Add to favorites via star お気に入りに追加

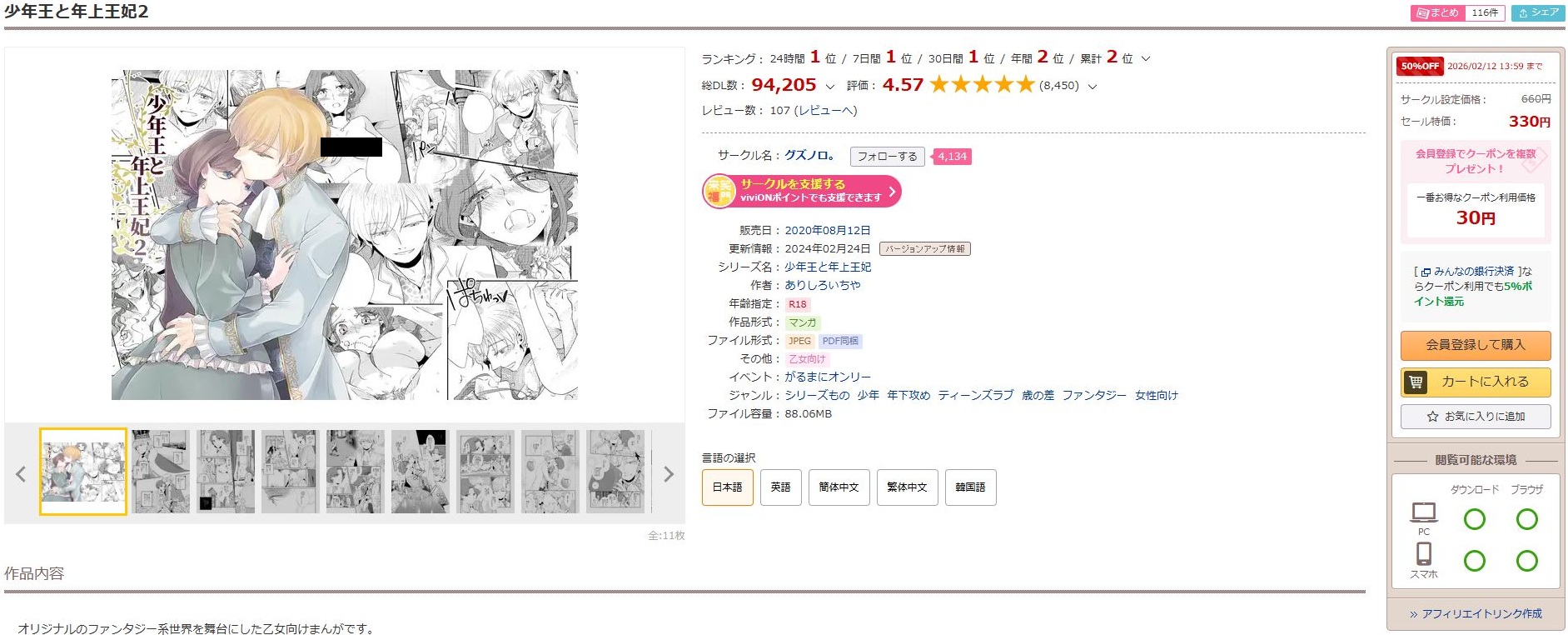[1476, 417]
